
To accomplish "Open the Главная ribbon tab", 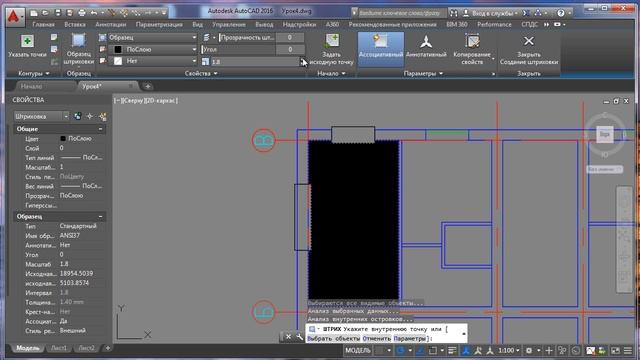I will pyautogui.click(x=43, y=24).
